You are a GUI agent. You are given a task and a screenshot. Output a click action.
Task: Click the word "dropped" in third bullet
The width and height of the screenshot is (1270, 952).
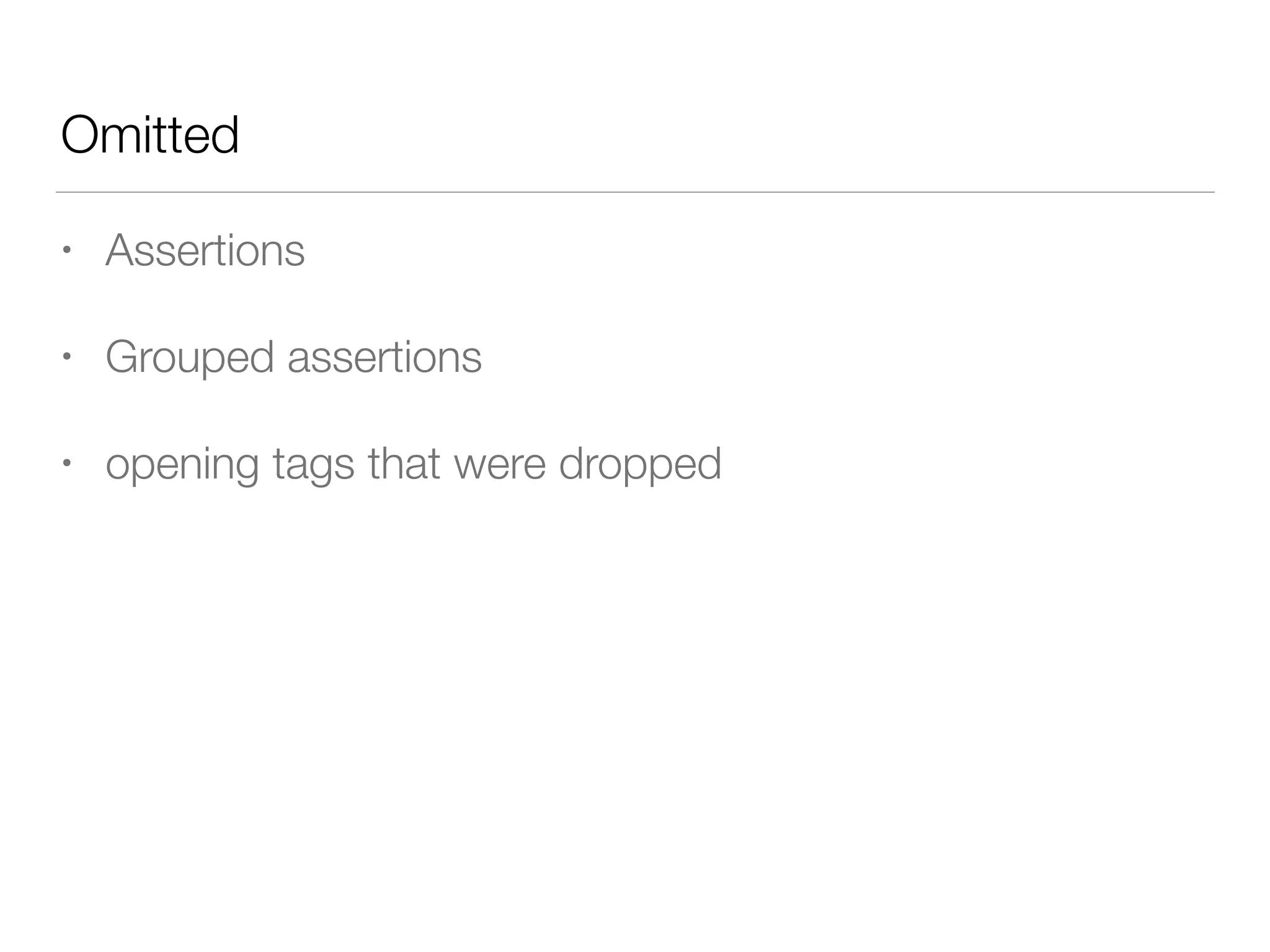pyautogui.click(x=640, y=464)
